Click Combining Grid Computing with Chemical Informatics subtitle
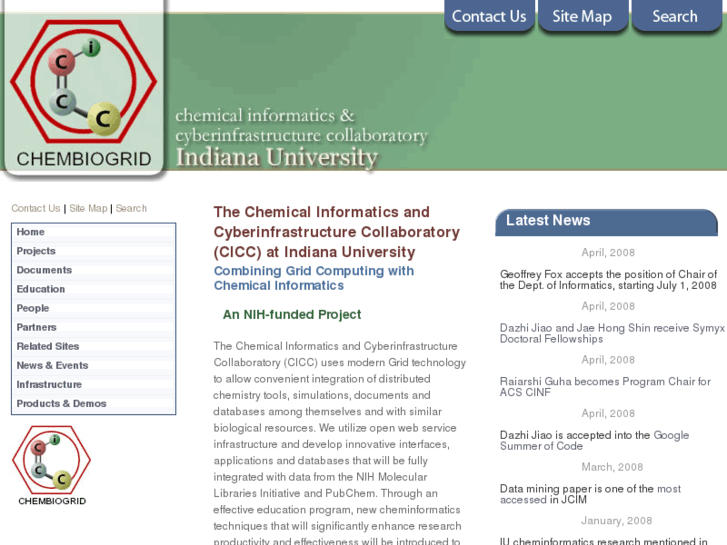727x545 pixels. (x=314, y=278)
